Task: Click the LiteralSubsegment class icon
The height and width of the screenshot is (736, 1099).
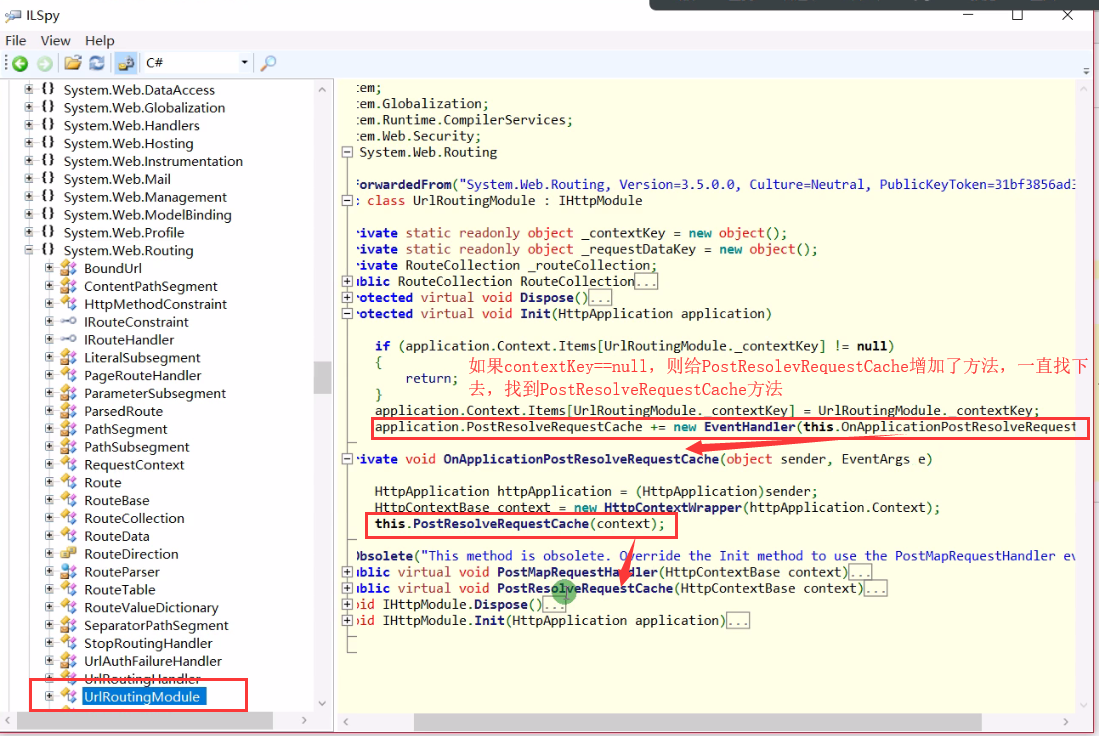Action: [x=69, y=357]
